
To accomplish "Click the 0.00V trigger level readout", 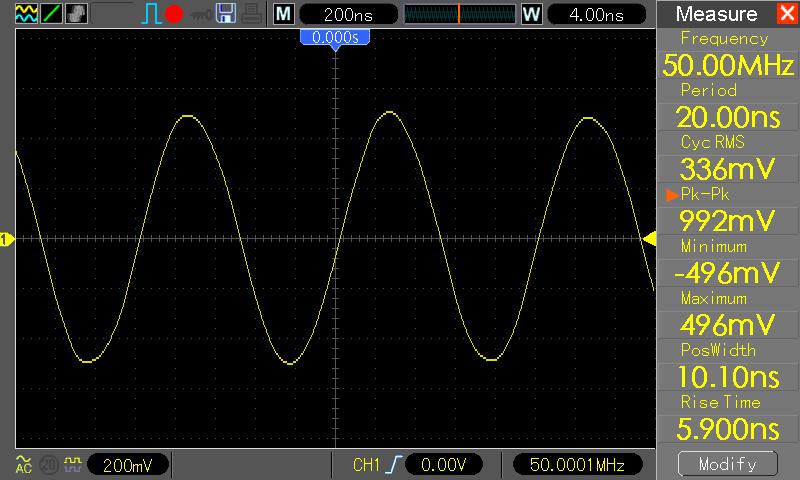I will 443,464.
